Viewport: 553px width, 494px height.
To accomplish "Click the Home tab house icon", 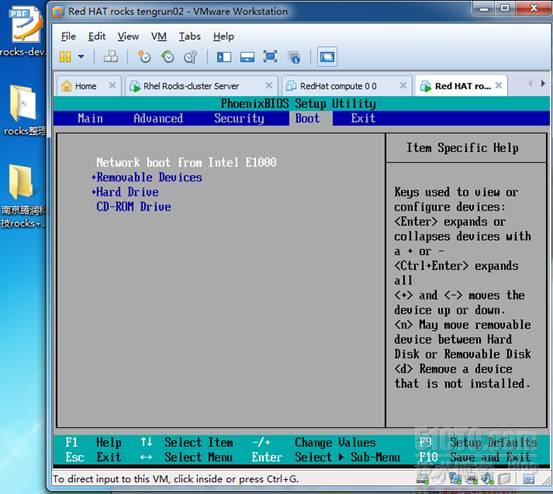I will 66,86.
